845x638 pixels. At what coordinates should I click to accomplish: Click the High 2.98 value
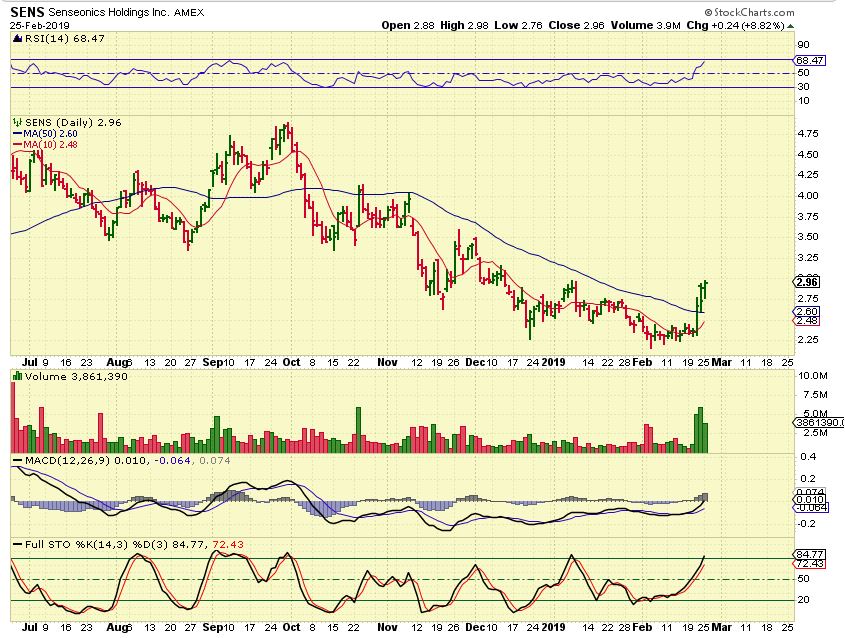click(x=465, y=25)
